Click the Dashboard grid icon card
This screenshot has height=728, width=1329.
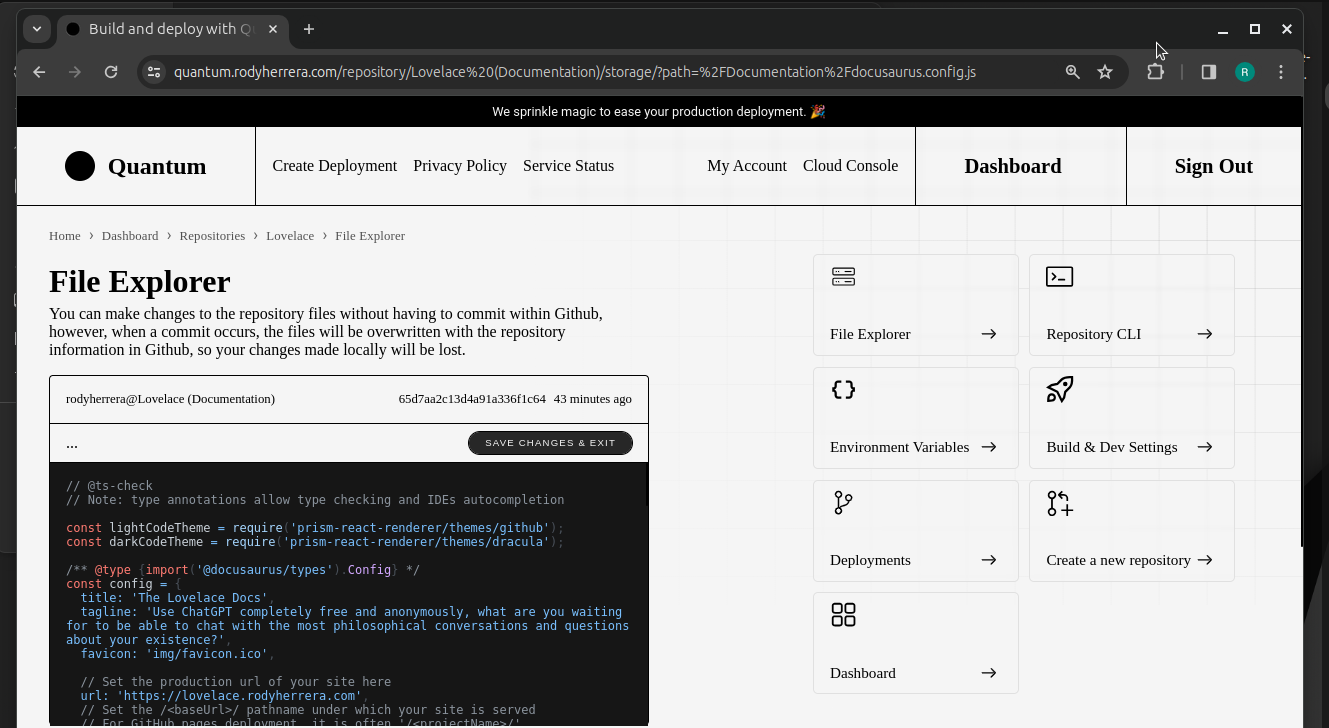(x=843, y=615)
